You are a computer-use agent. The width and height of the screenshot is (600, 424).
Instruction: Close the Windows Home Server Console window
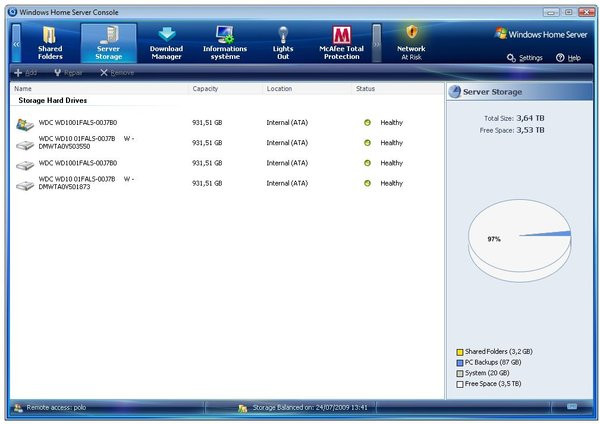pos(586,12)
